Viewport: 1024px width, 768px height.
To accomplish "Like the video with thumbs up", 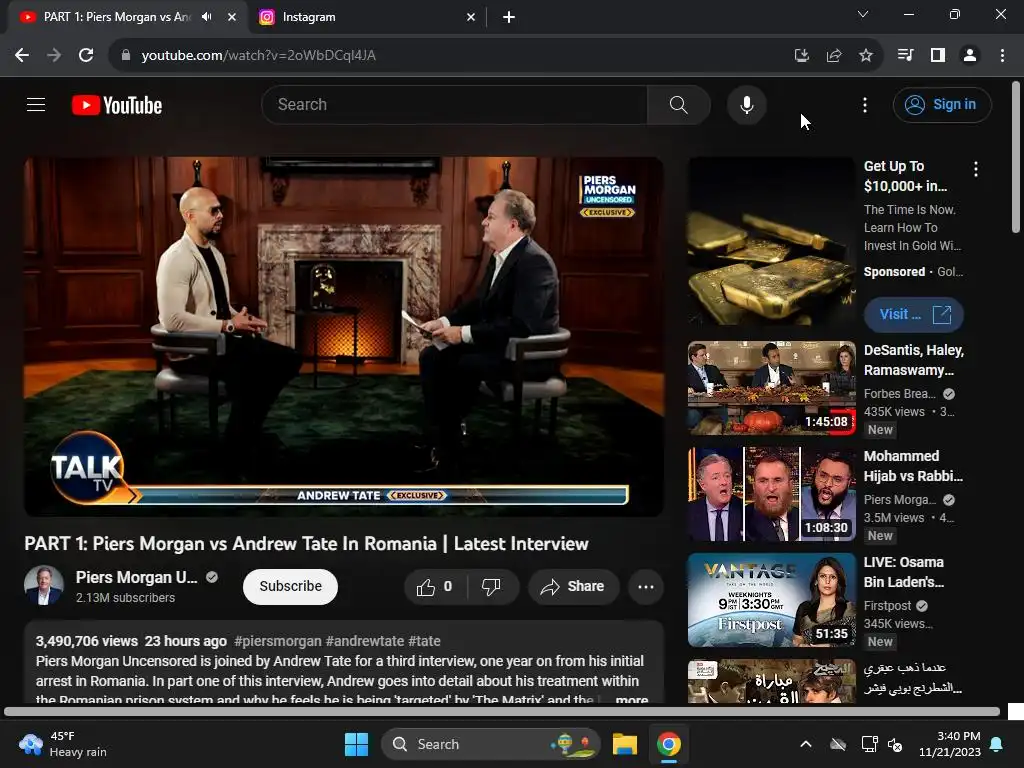I will point(435,586).
